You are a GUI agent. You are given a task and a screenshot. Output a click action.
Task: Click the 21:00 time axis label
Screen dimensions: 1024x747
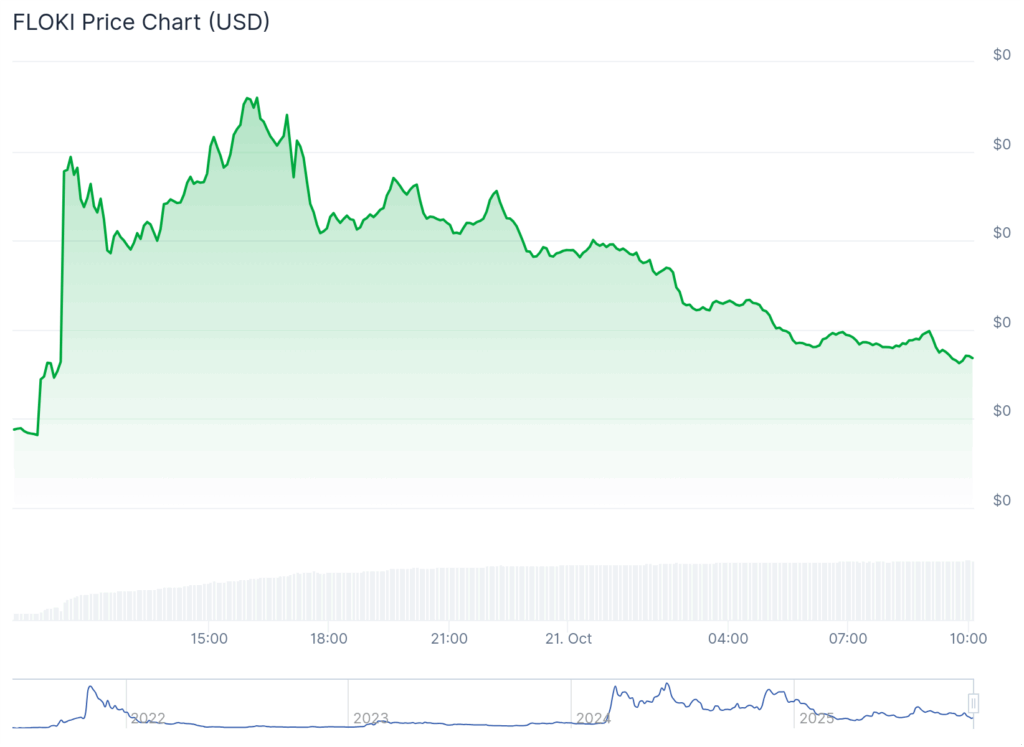click(449, 638)
